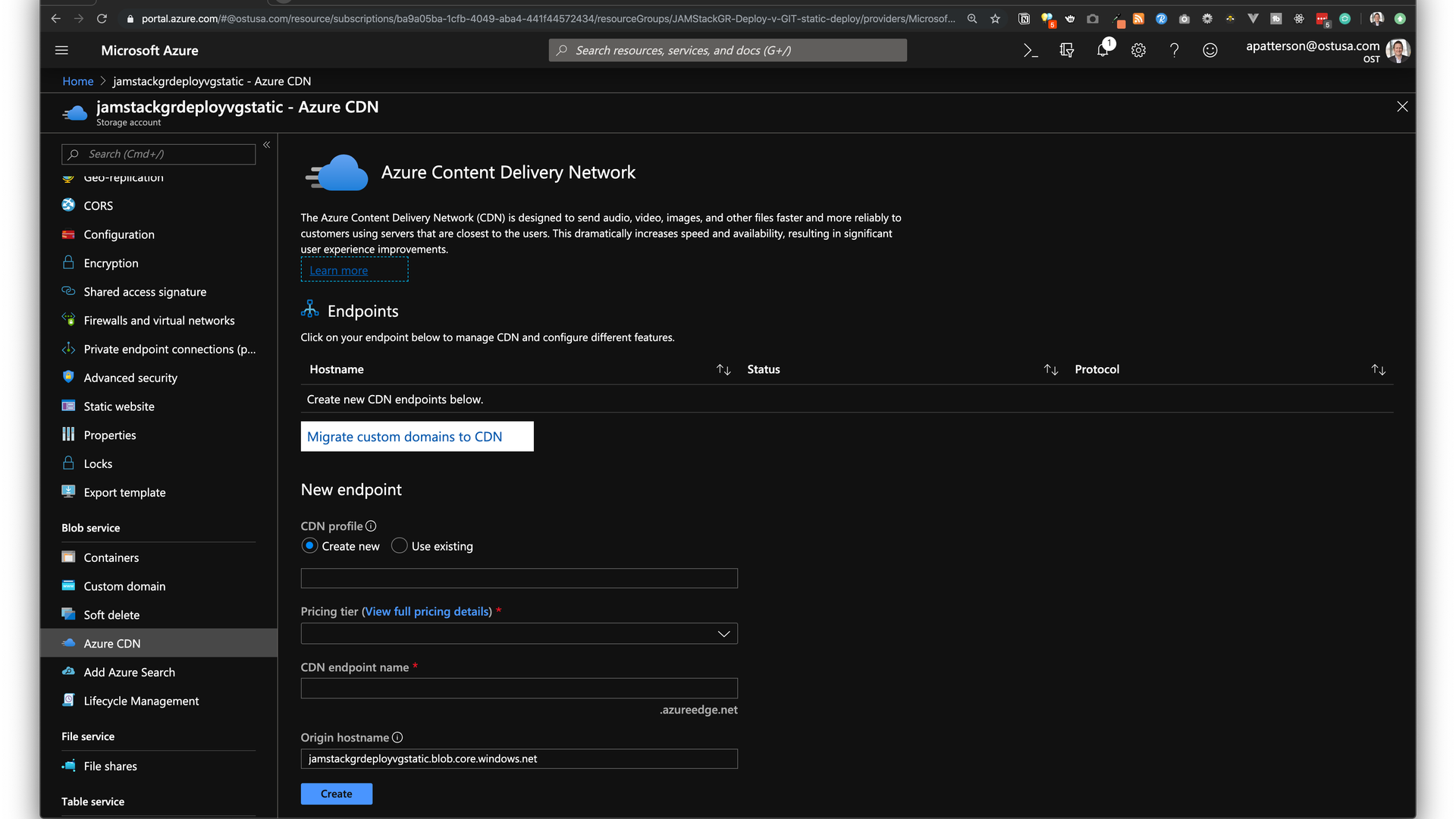Open directory and subscription filter icon
Viewport: 1456px width, 819px height.
pyautogui.click(x=1066, y=50)
